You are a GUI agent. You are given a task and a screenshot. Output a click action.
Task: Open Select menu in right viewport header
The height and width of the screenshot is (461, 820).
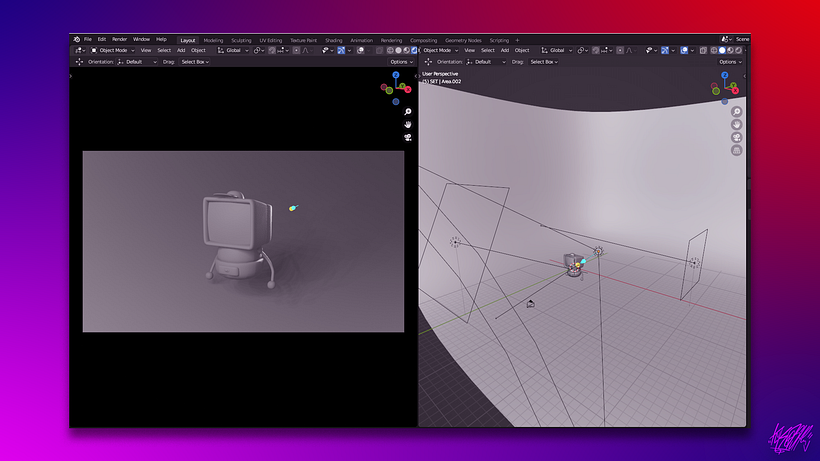coord(488,50)
